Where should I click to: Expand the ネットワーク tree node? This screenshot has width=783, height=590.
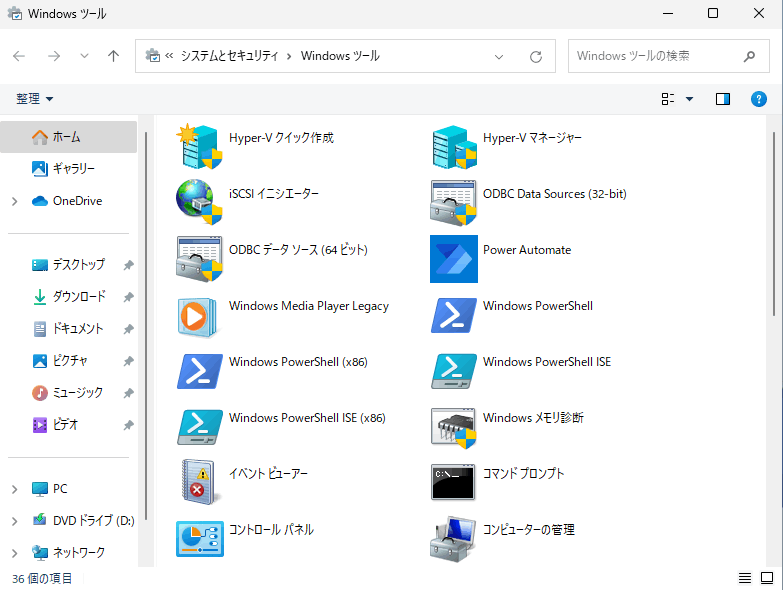coord(14,553)
